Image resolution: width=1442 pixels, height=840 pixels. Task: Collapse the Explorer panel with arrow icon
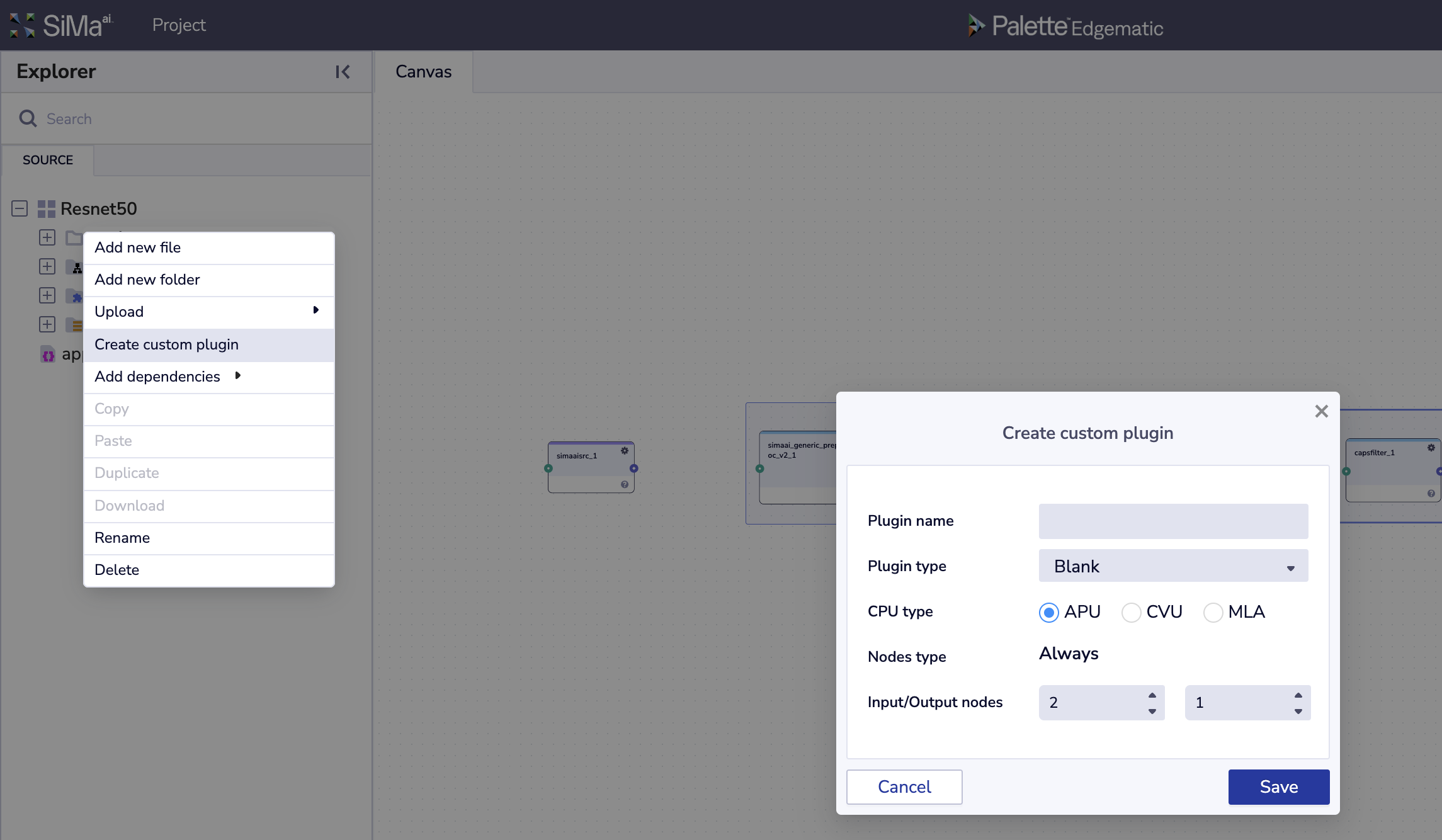[343, 72]
